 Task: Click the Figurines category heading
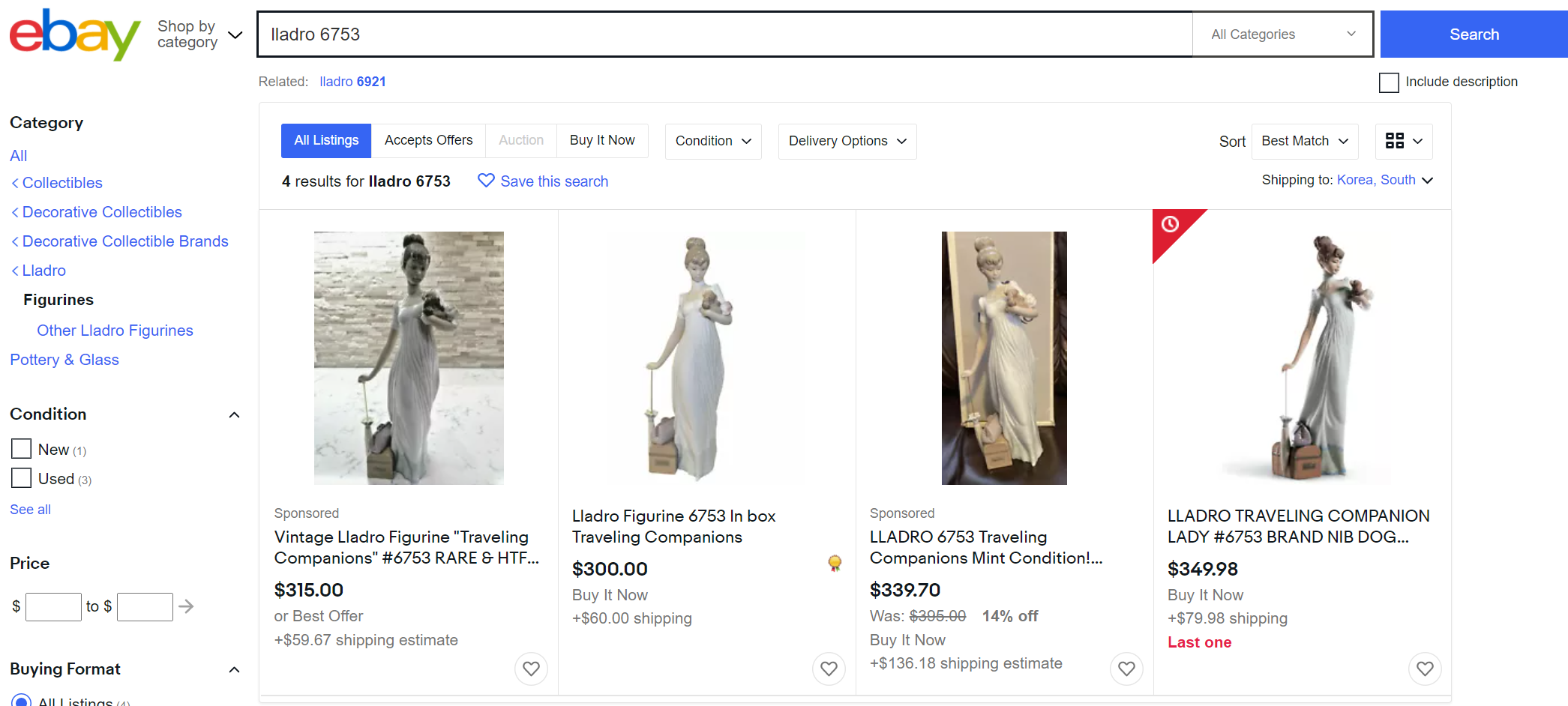[58, 300]
